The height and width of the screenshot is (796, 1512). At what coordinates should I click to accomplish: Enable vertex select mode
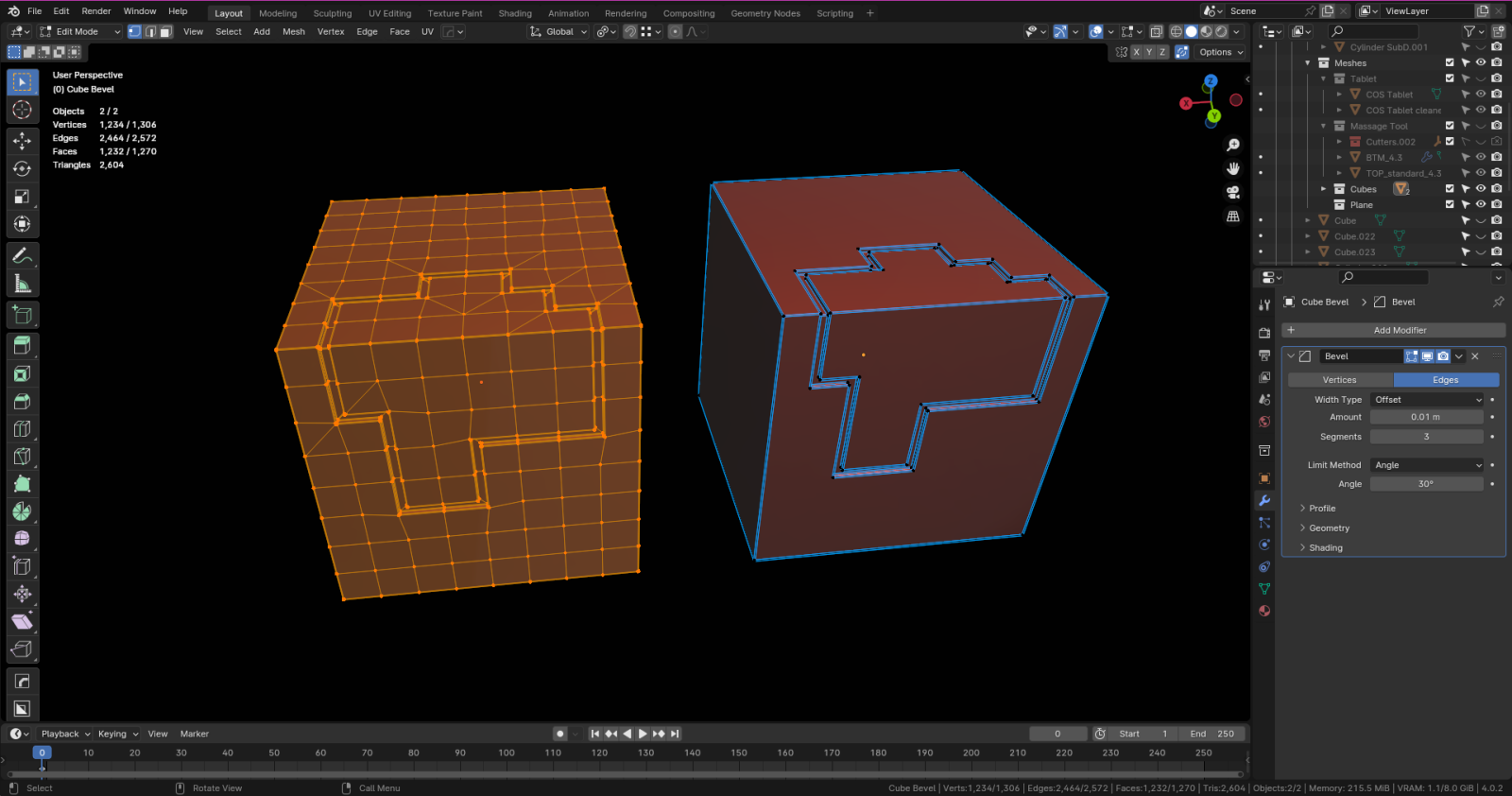pos(134,31)
